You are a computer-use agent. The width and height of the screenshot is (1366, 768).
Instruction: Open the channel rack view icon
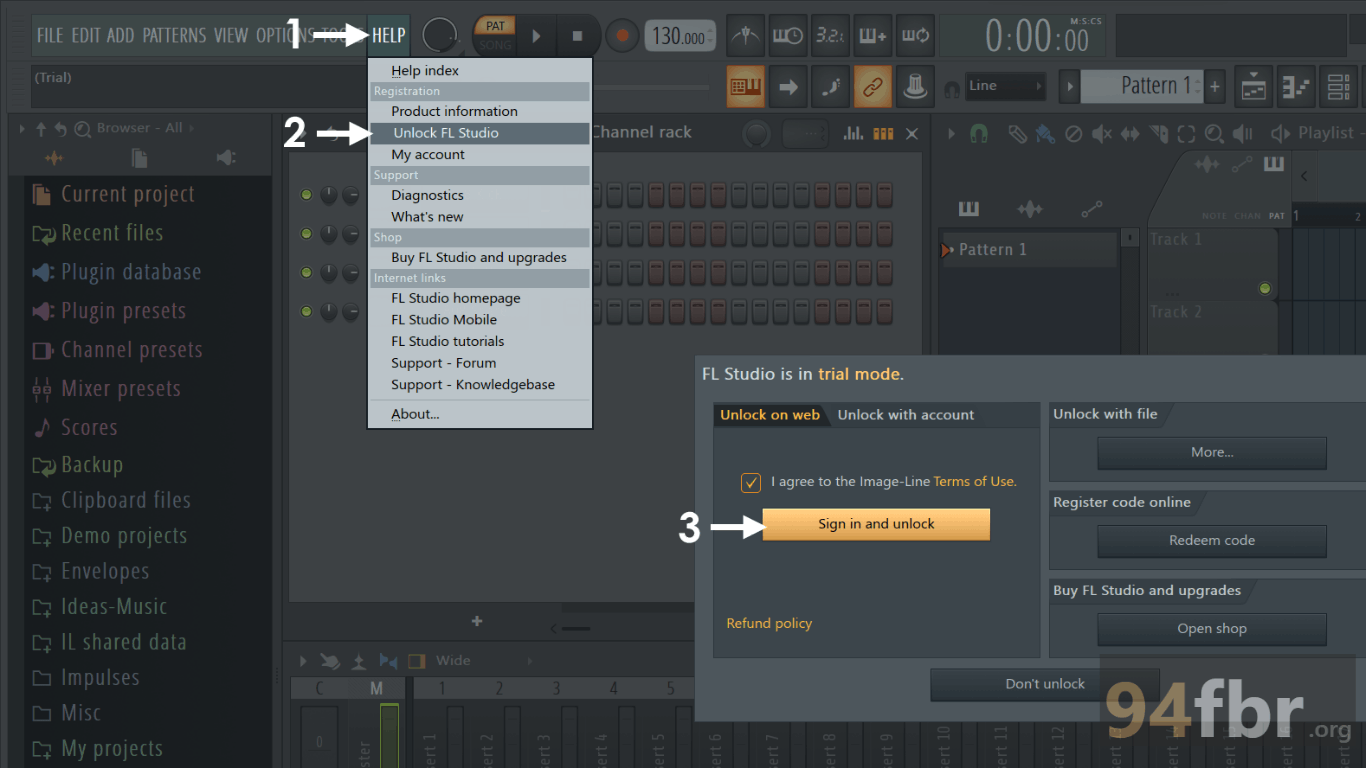[1338, 87]
